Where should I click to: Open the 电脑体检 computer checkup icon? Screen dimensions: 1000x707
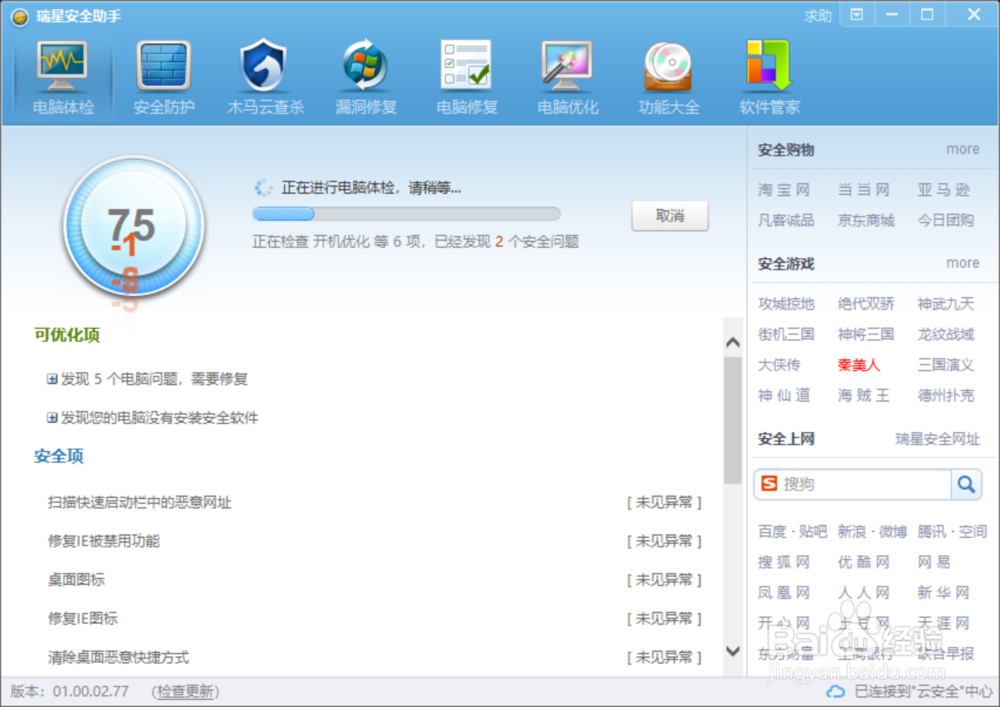62,66
